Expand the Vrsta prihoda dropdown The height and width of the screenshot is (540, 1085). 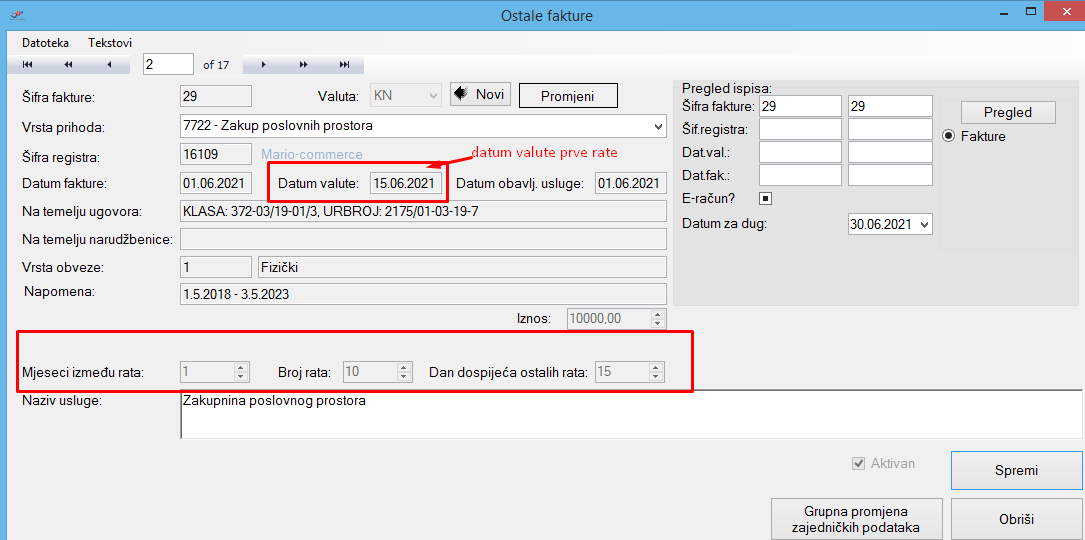(657, 127)
